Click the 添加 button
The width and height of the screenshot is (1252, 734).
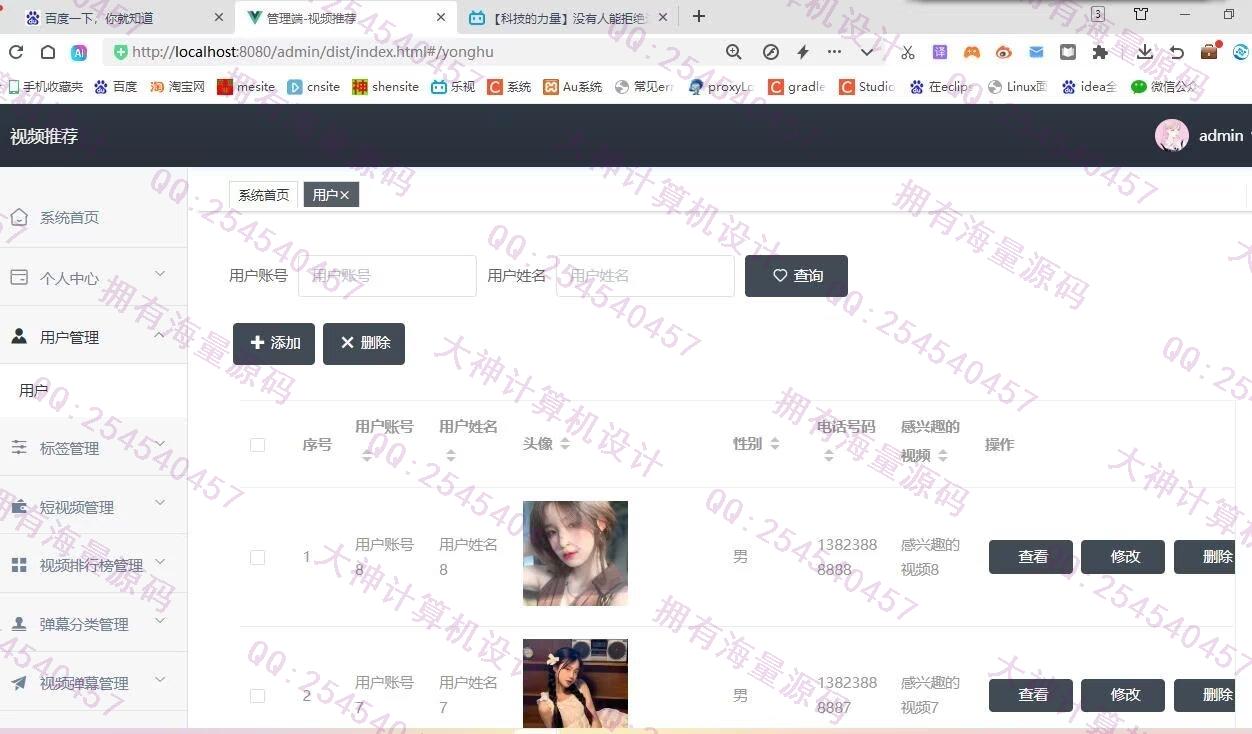[274, 343]
